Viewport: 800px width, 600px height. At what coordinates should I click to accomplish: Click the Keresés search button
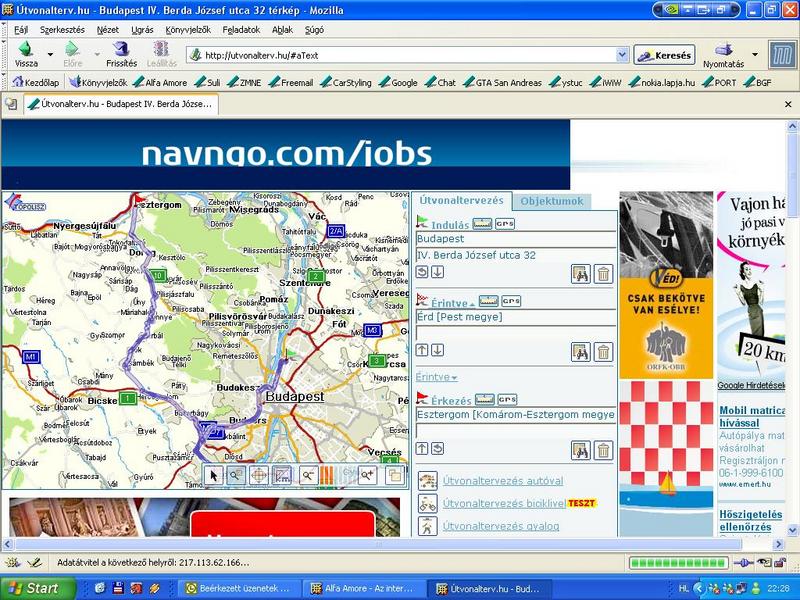click(664, 55)
